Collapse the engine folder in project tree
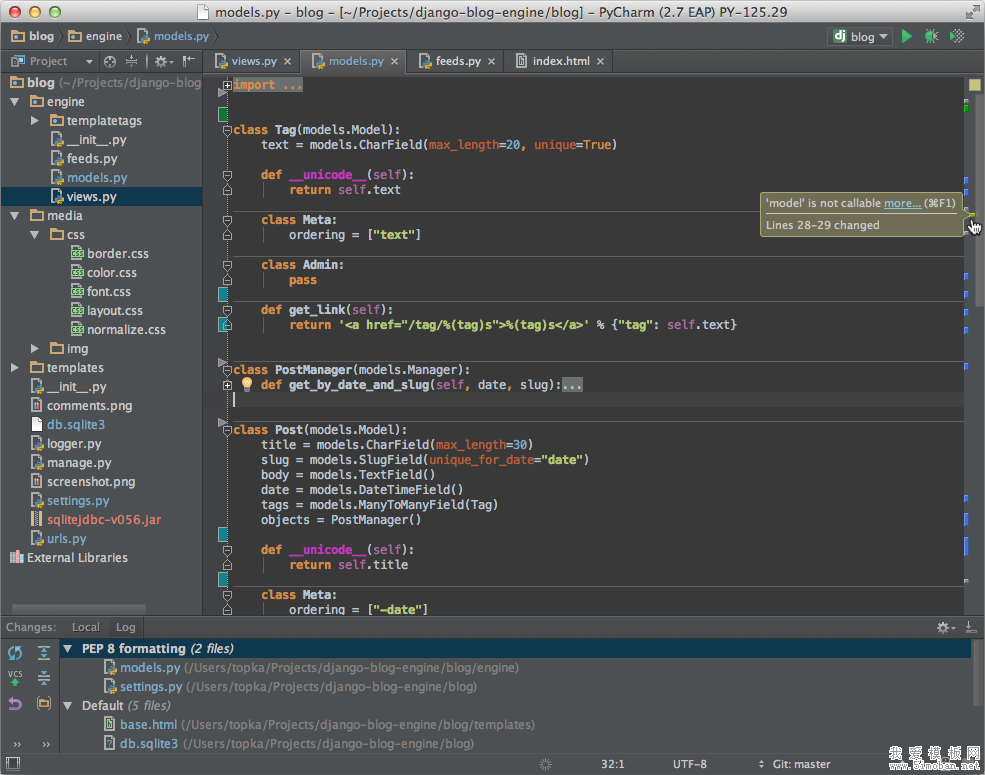This screenshot has width=985, height=775. coord(15,102)
